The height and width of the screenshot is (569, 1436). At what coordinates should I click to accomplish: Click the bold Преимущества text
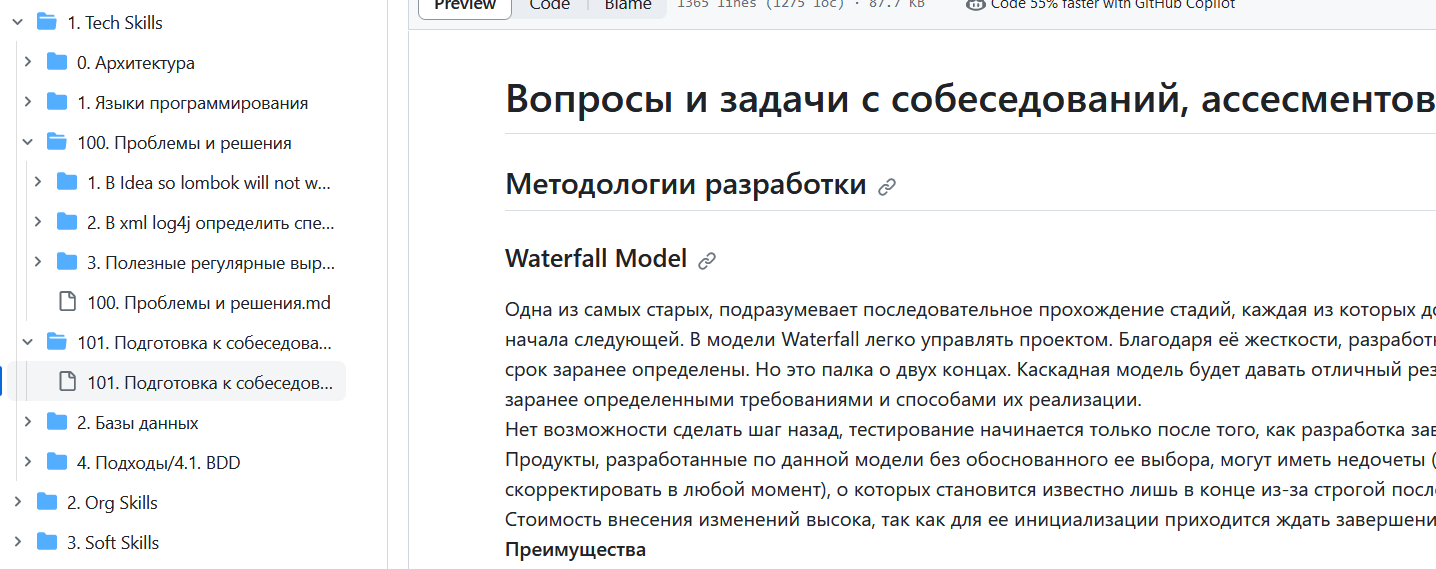(575, 549)
